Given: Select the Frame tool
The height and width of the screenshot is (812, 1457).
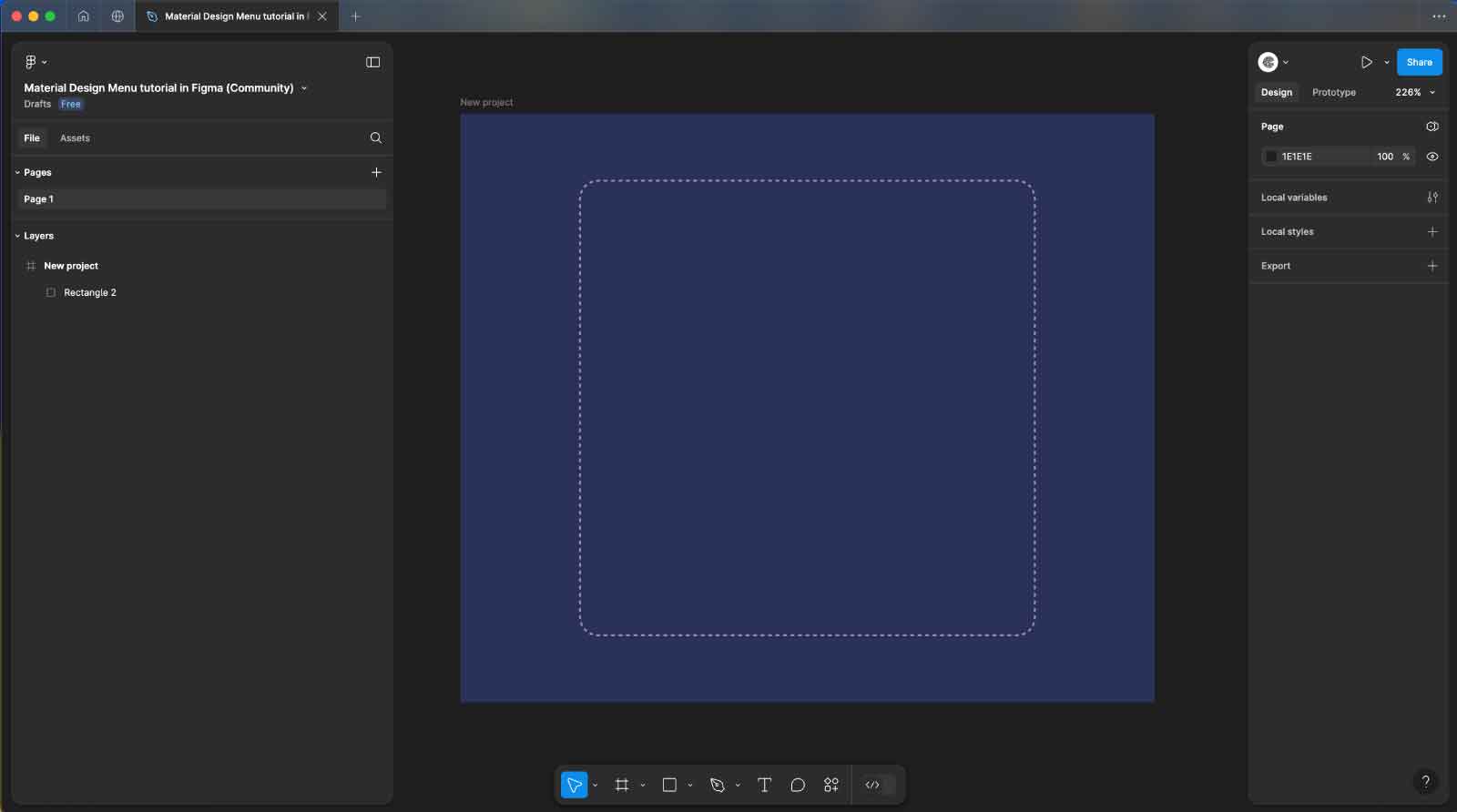Looking at the screenshot, I should point(622,785).
